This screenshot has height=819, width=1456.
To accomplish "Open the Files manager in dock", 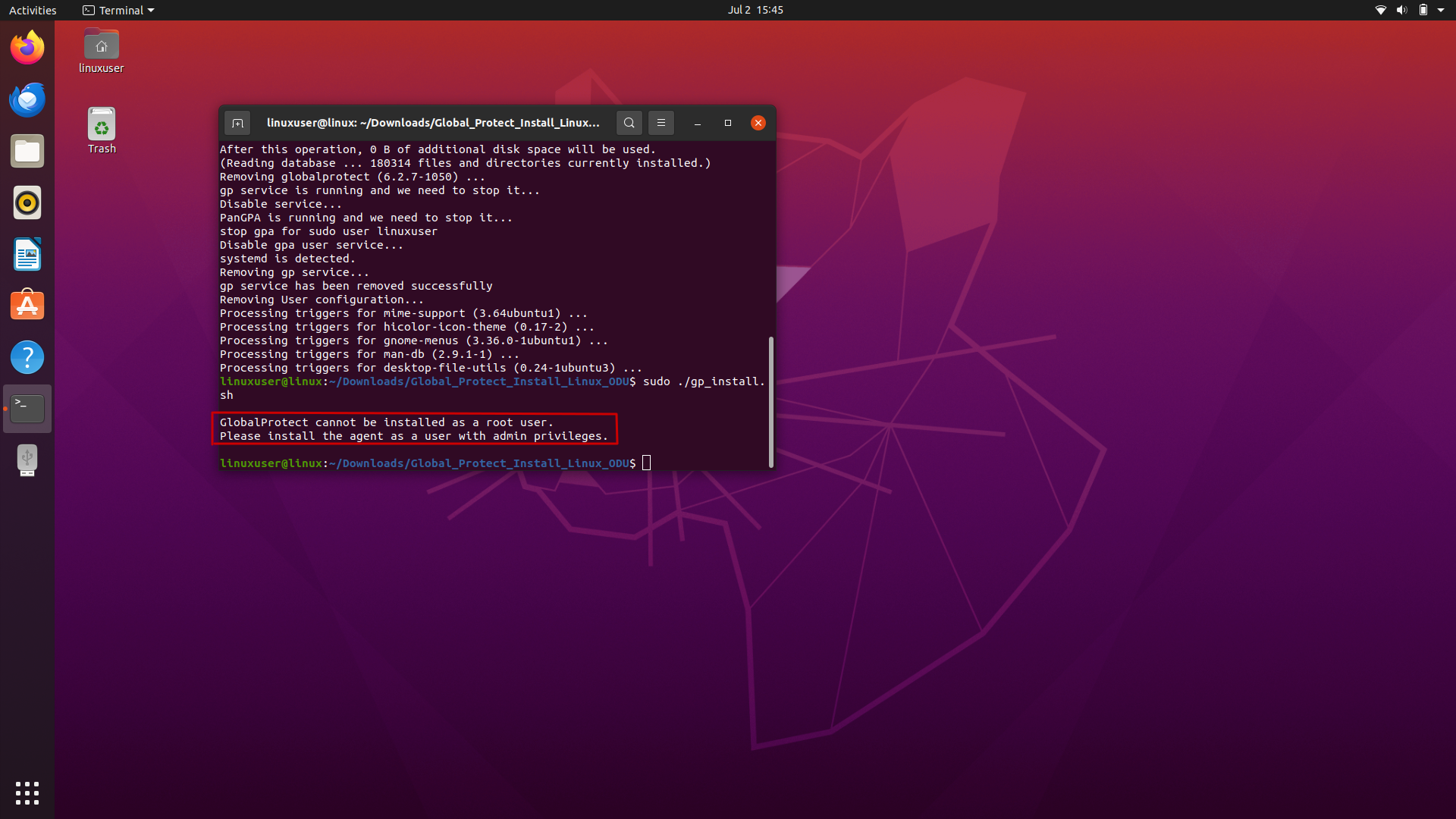I will pyautogui.click(x=27, y=151).
